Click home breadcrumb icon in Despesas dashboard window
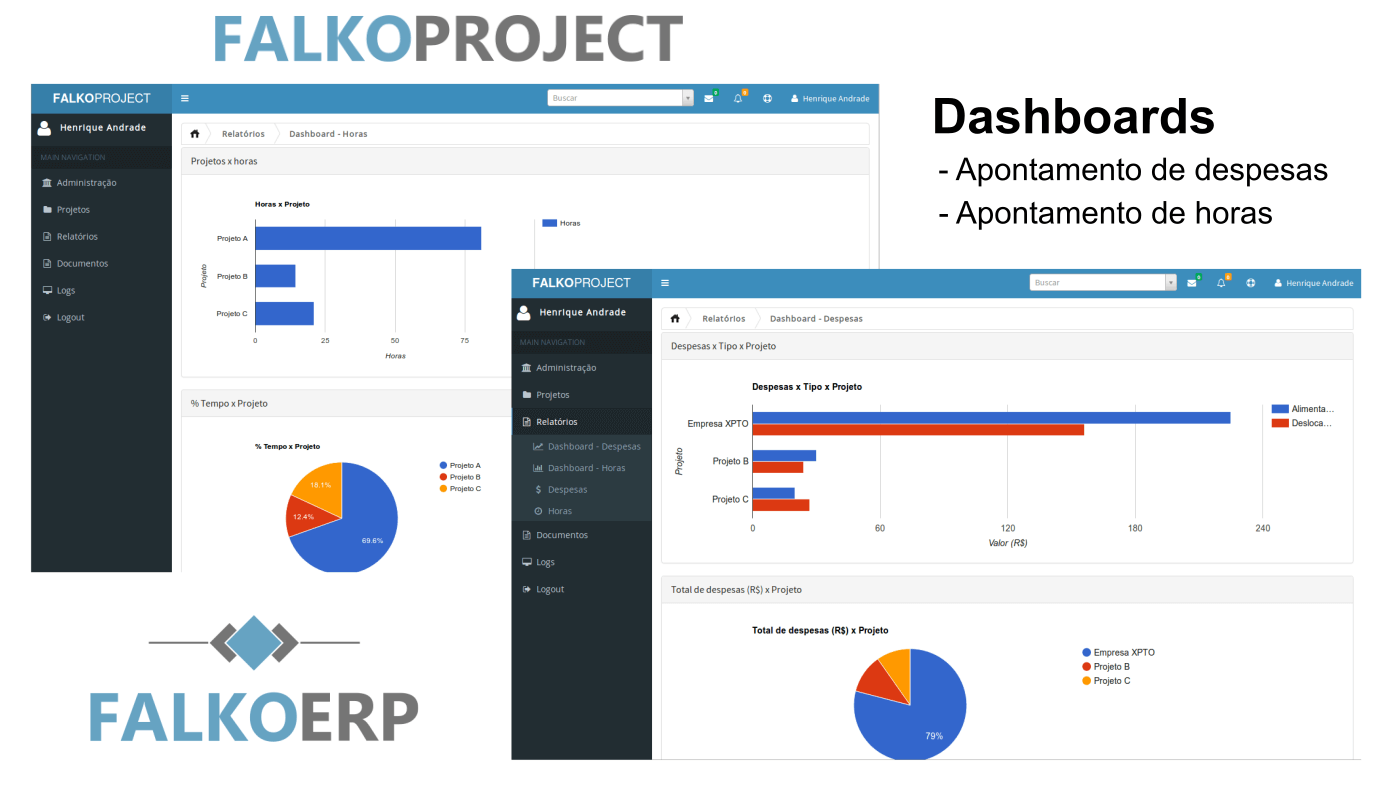Viewport: 1400px width, 788px height. pyautogui.click(x=675, y=318)
